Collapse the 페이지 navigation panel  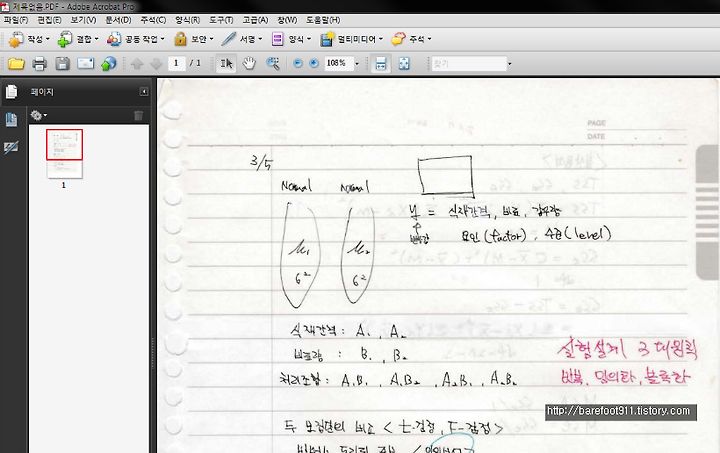pyautogui.click(x=144, y=92)
